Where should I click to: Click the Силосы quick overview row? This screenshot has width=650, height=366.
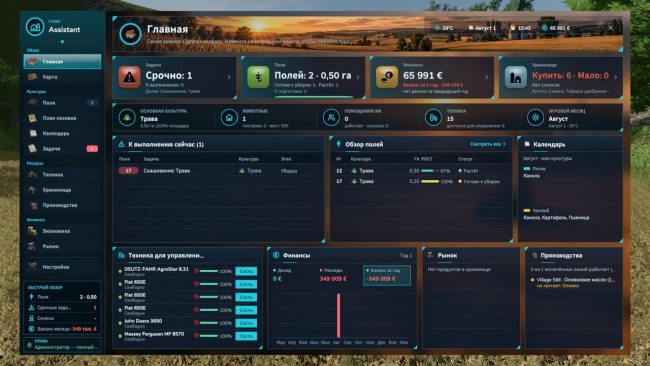pyautogui.click(x=62, y=318)
